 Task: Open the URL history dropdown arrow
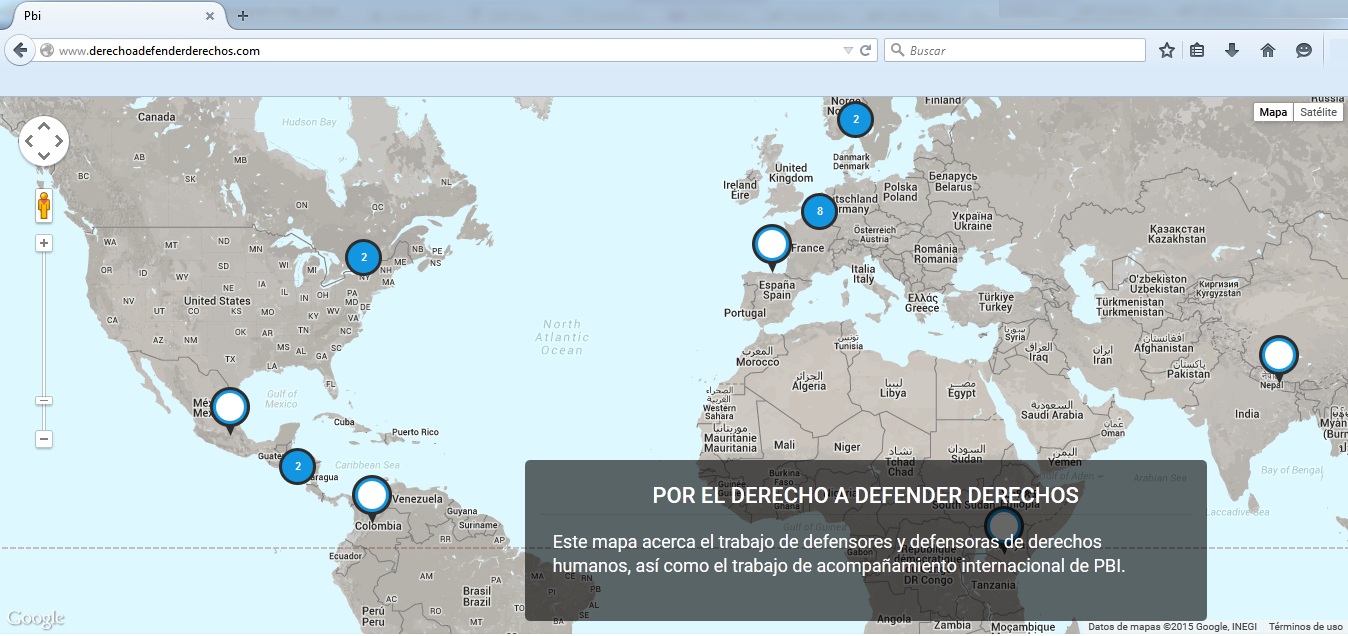848,50
